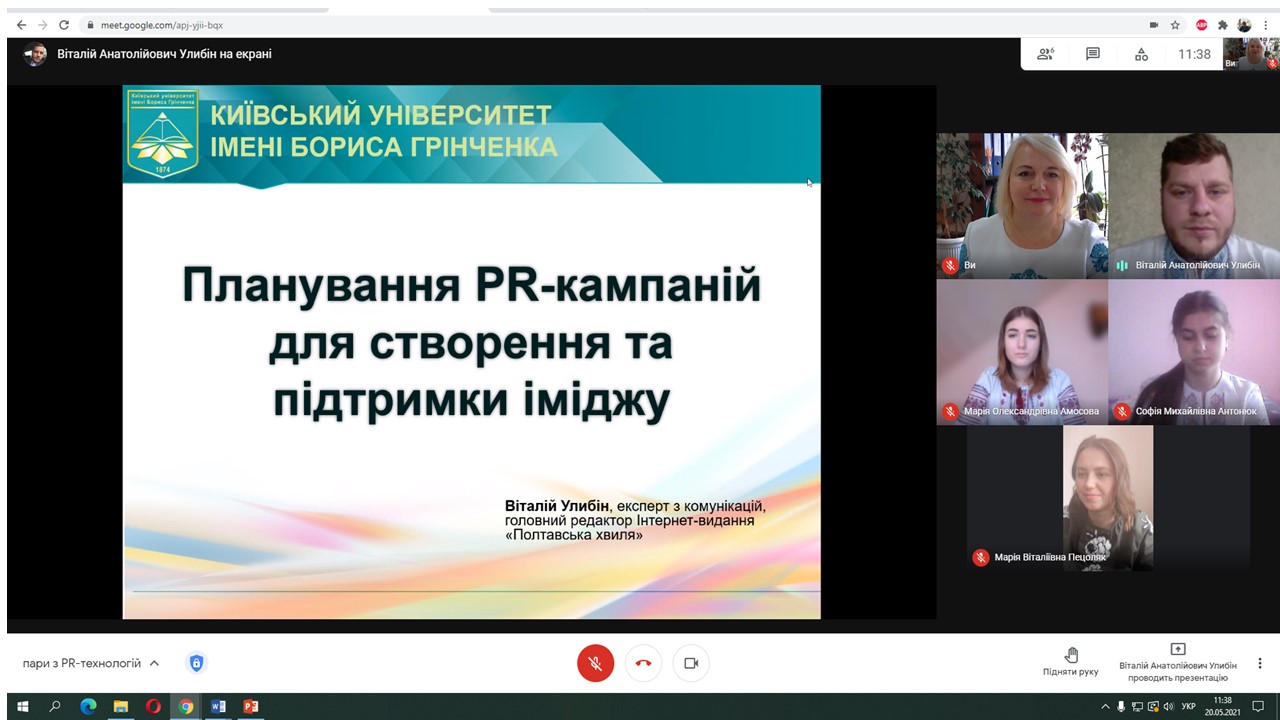
Task: Bookmark this page with the star icon
Action: click(x=1176, y=25)
